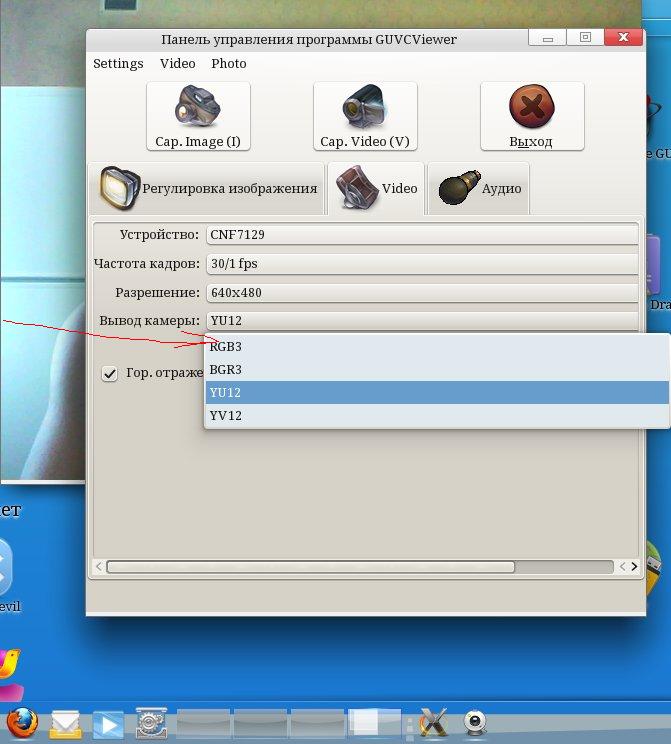The image size is (671, 744).
Task: Minimize the GUVCViewer control panel
Action: pyautogui.click(x=548, y=38)
